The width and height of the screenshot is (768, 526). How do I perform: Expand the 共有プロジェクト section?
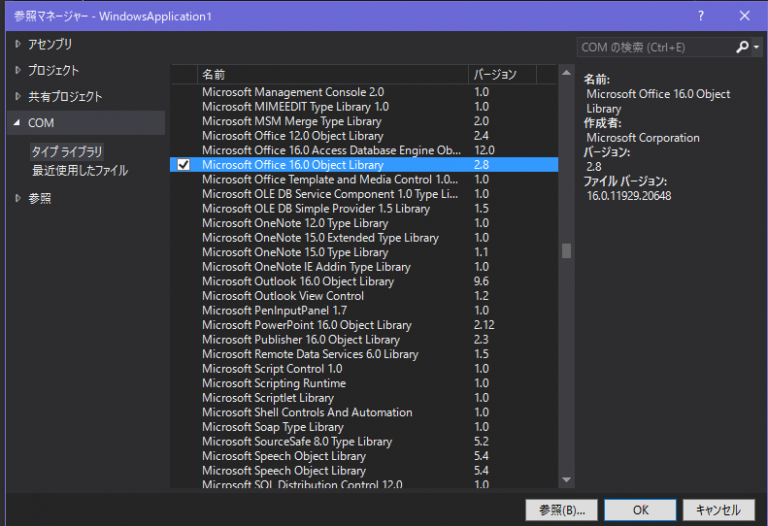[17, 96]
